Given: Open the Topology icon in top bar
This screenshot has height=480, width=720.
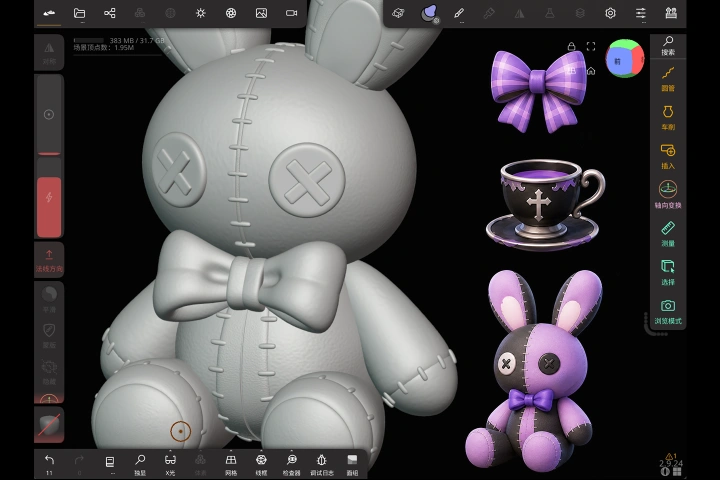Looking at the screenshot, I should point(398,13).
